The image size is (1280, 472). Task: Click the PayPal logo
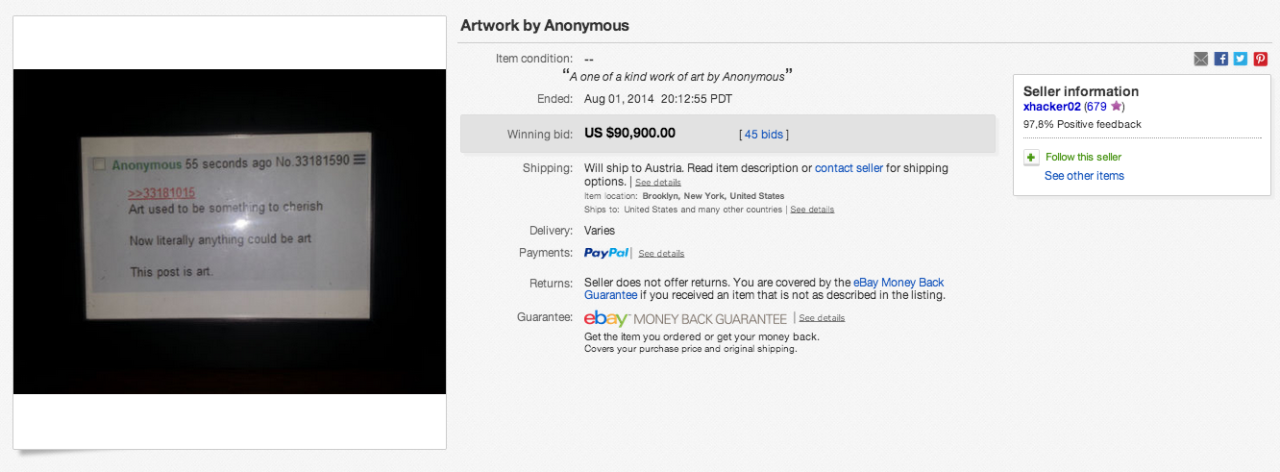pyautogui.click(x=606, y=253)
